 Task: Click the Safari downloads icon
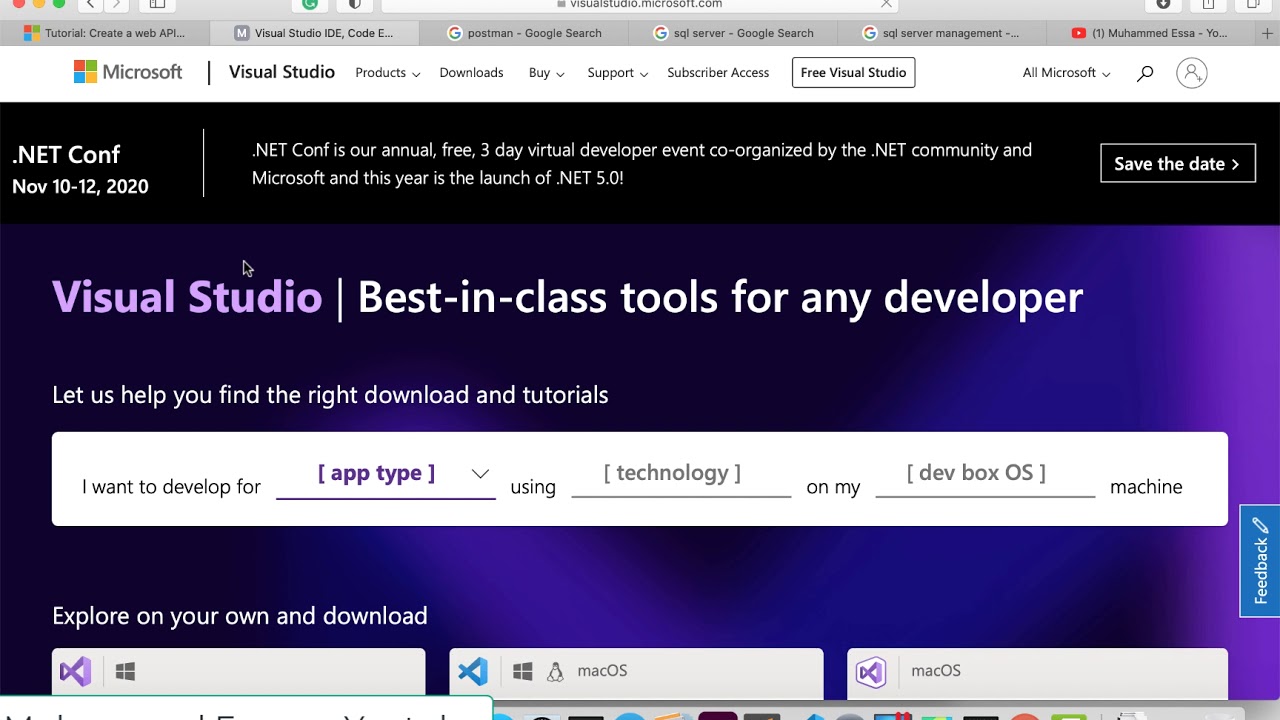click(1163, 4)
